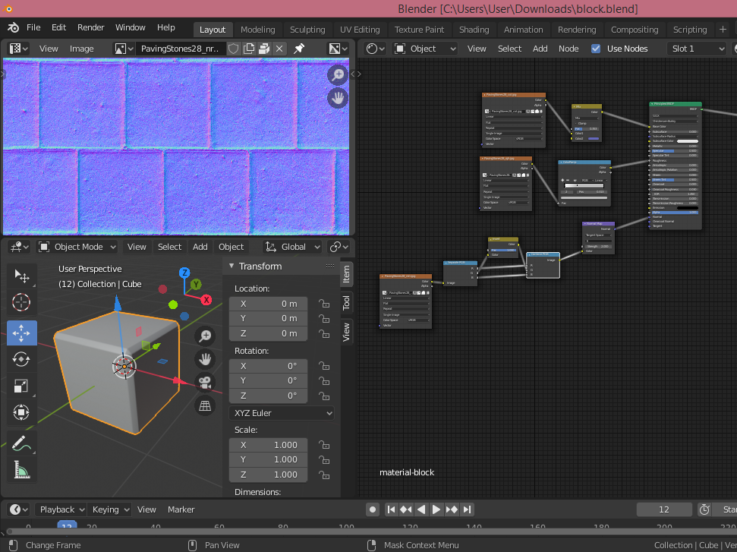Open the Global orientation dropdown
Screen dimensions: 737x552
click(292, 247)
